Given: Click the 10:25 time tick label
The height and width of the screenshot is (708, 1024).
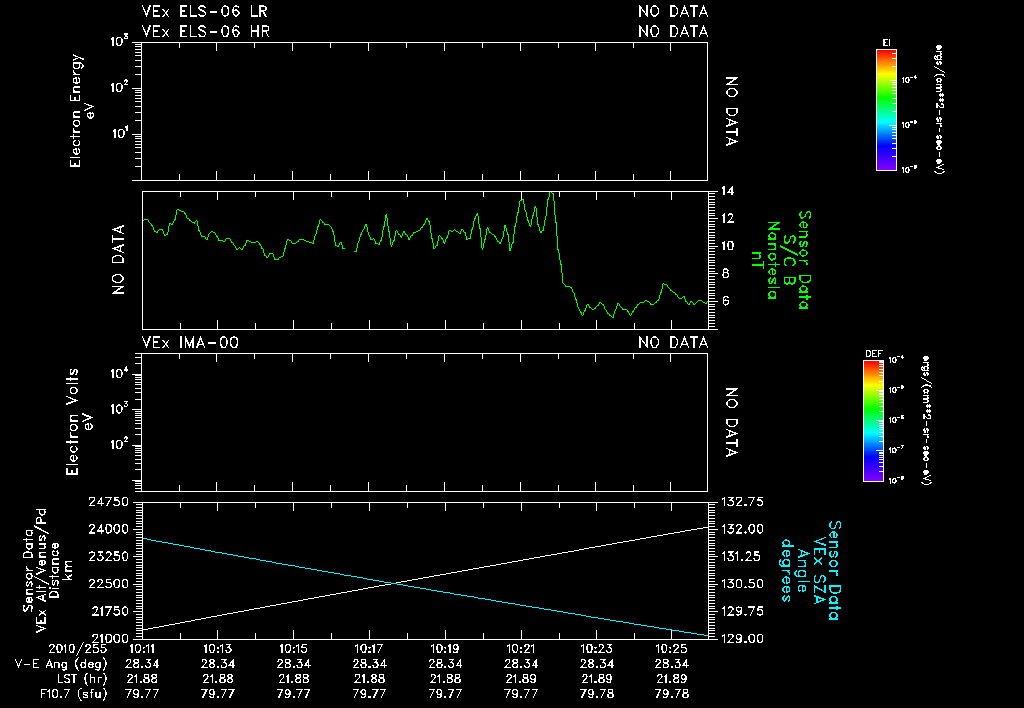Looking at the screenshot, I should [x=672, y=649].
